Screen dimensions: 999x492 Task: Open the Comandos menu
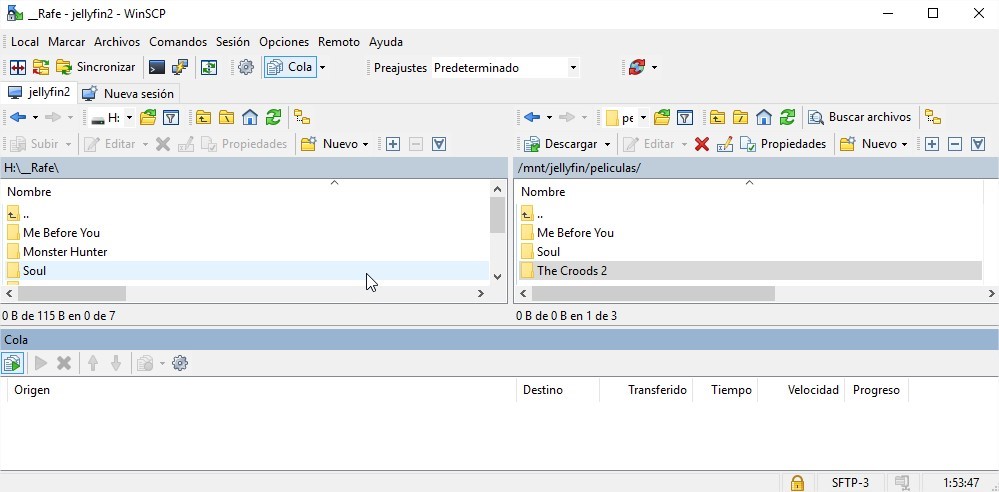[178, 42]
